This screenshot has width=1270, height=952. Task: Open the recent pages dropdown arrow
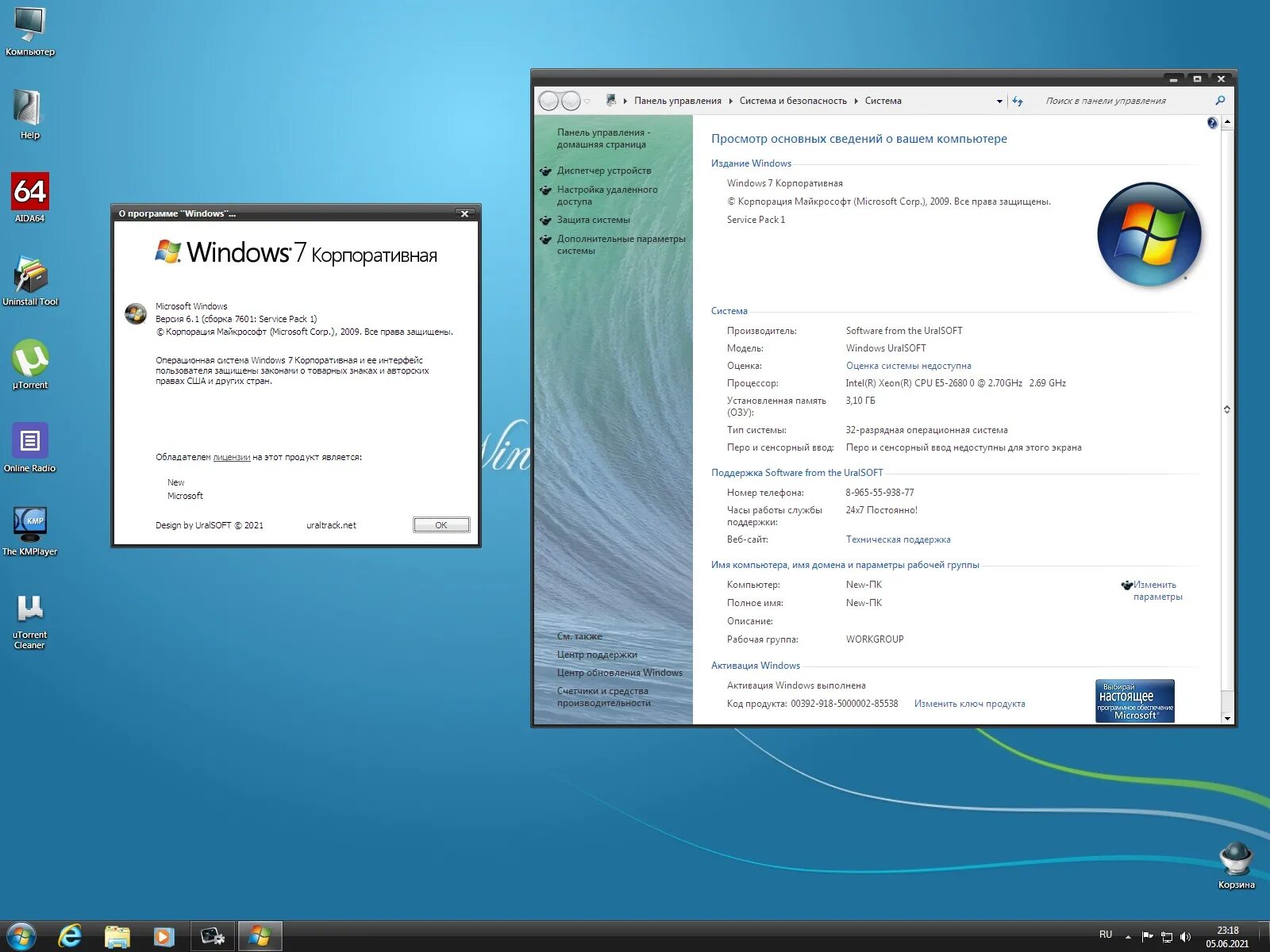point(587,102)
